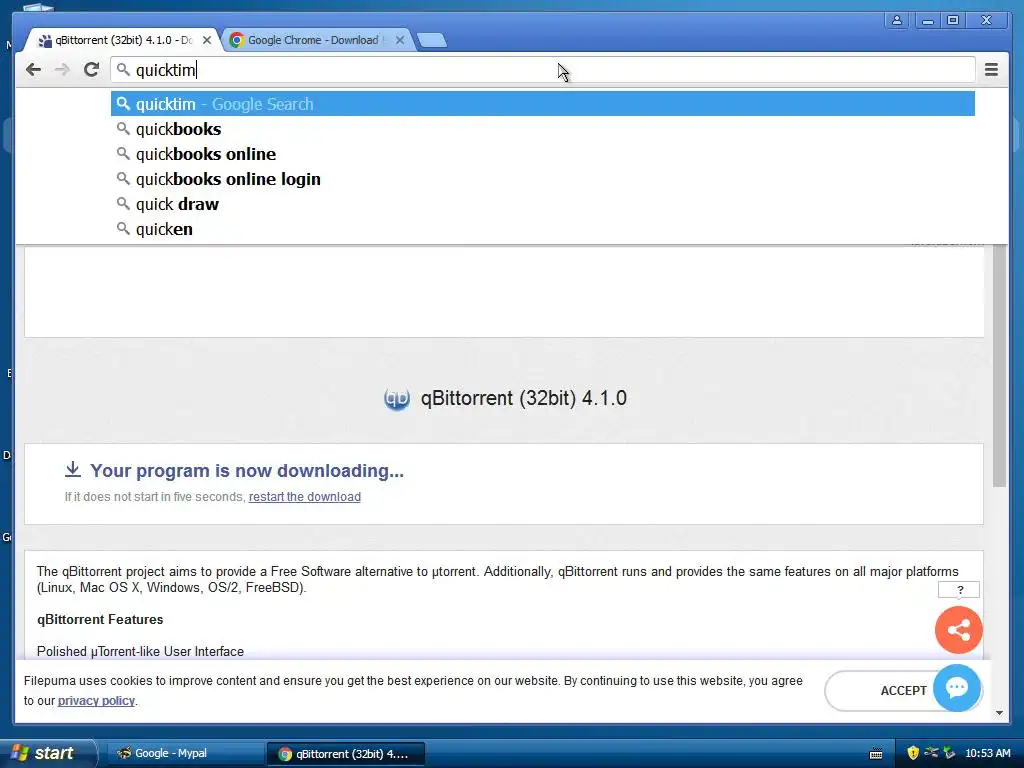This screenshot has width=1024, height=768.
Task: Choose the 'quickbooks' suggestion
Action: (543, 129)
